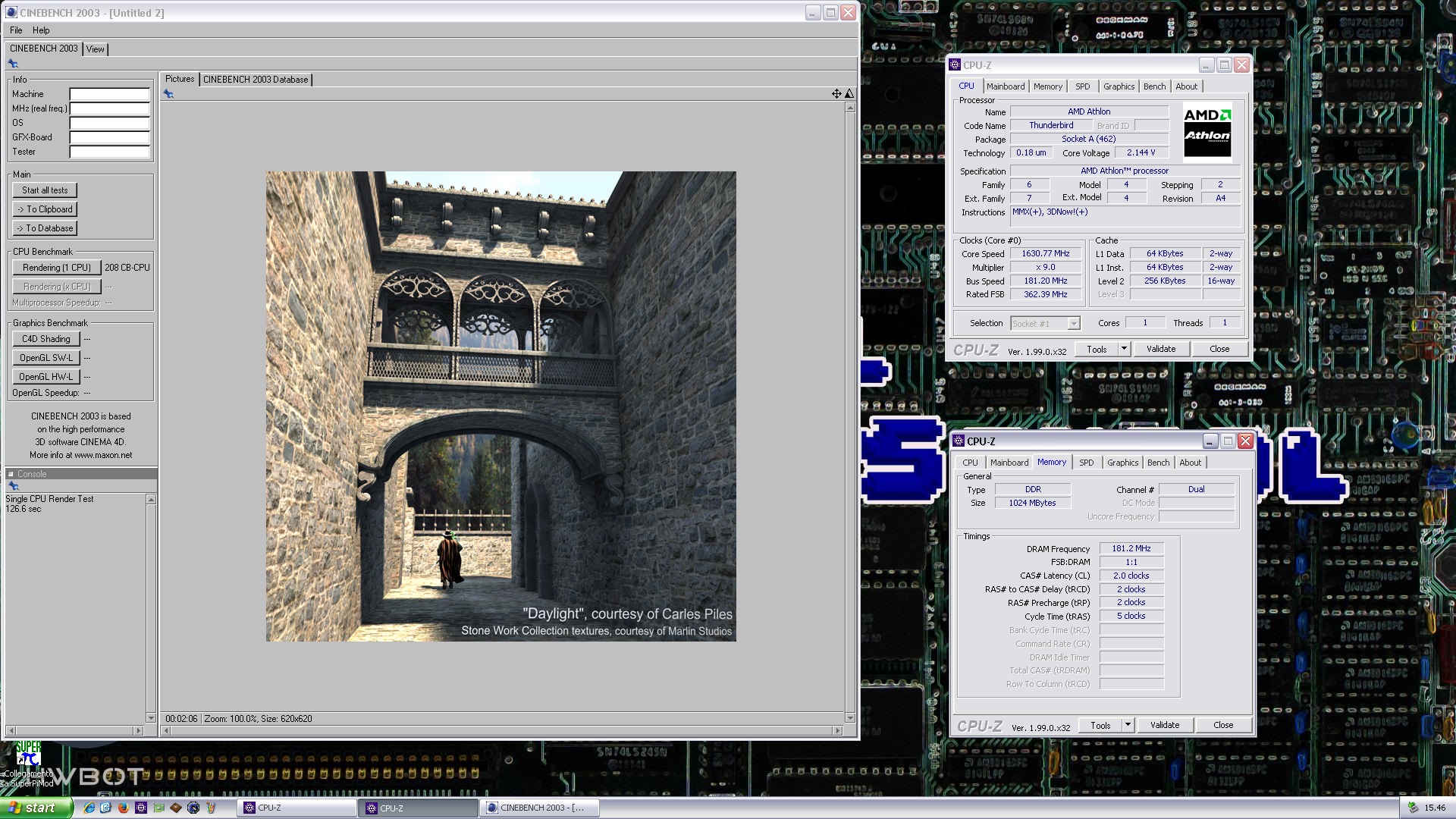The height and width of the screenshot is (819, 1456).
Task: Open Graphics tab in upper CPU-Z window
Action: (1119, 86)
